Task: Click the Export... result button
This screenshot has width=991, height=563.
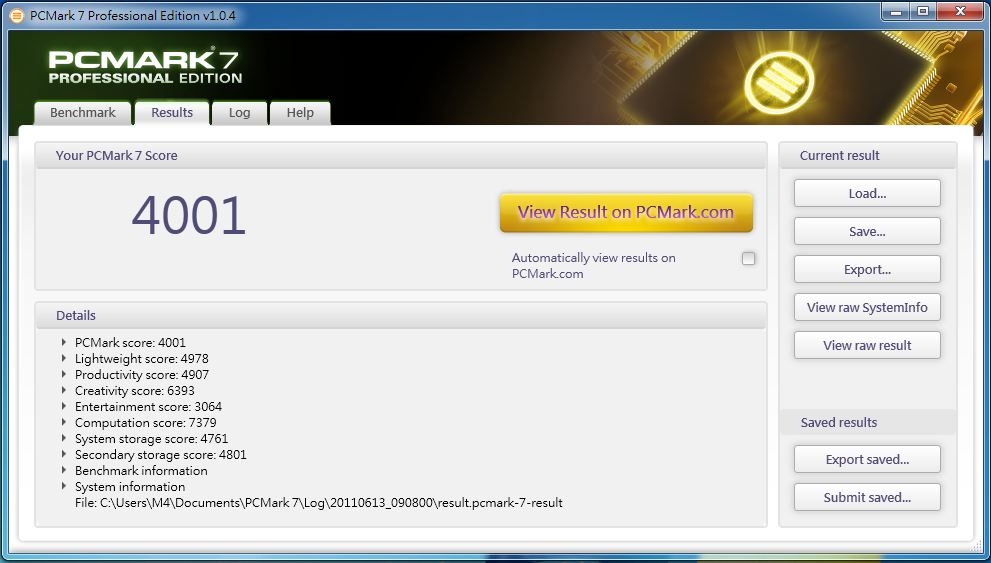Action: pyautogui.click(x=867, y=270)
